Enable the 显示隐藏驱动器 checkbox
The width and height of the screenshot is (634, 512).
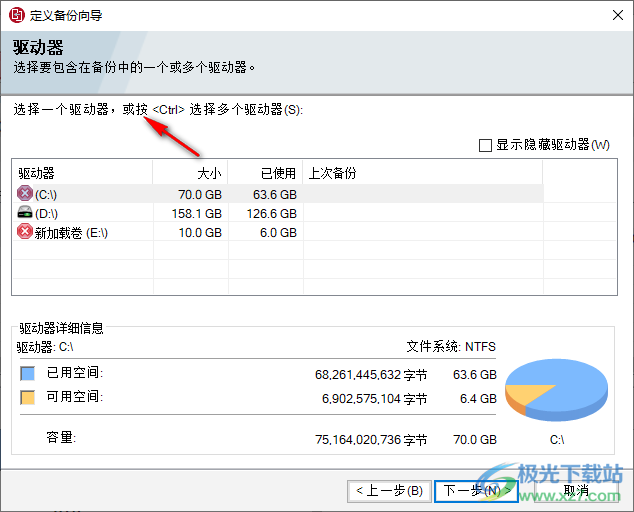(485, 145)
